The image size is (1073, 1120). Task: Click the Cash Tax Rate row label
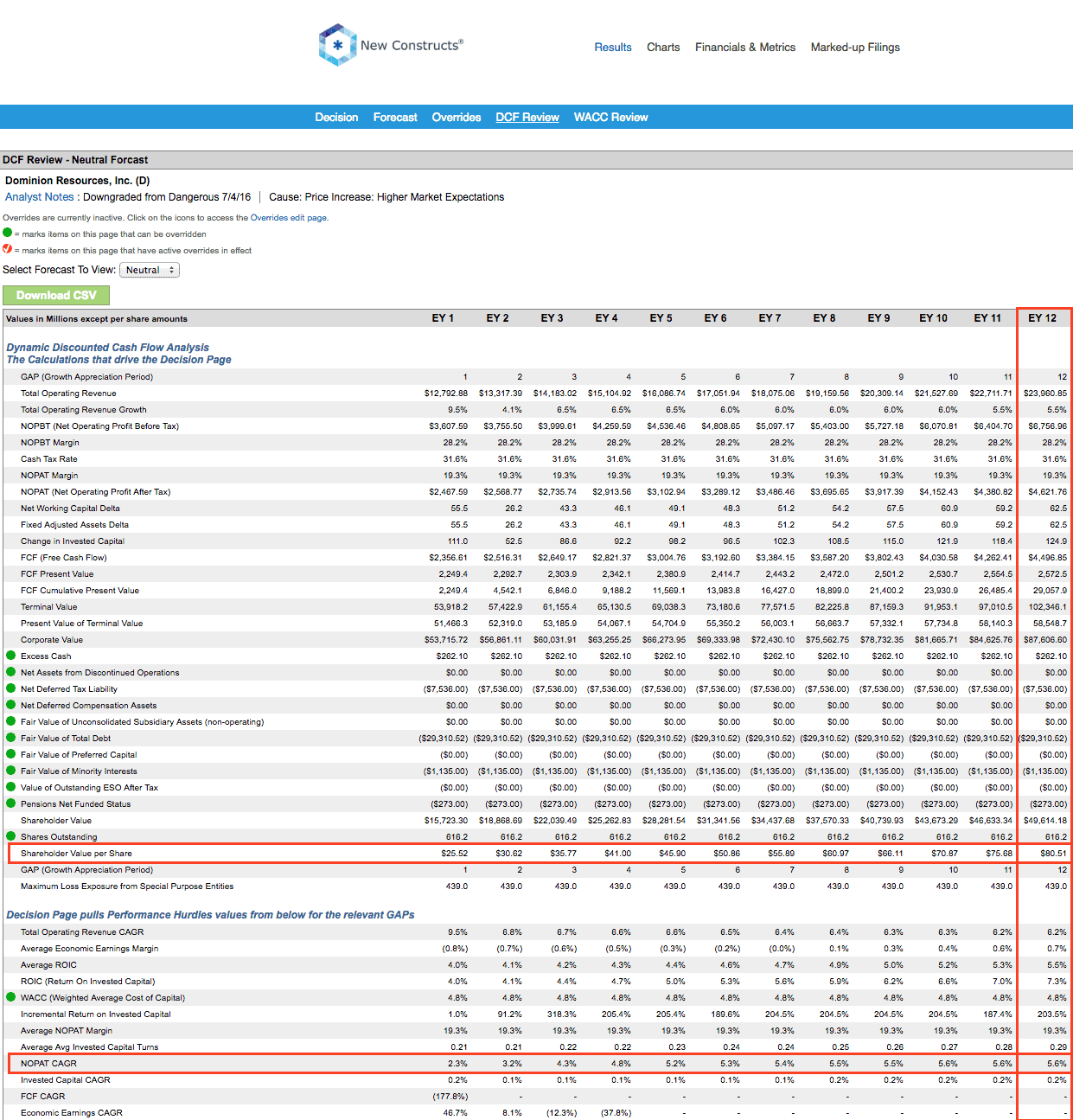[x=49, y=459]
